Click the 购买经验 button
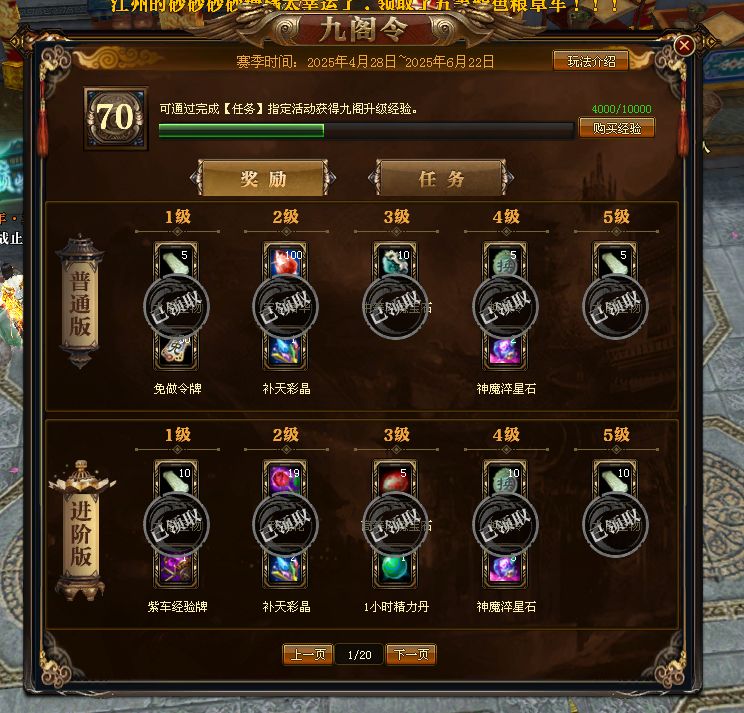The height and width of the screenshot is (713, 744). pos(617,128)
